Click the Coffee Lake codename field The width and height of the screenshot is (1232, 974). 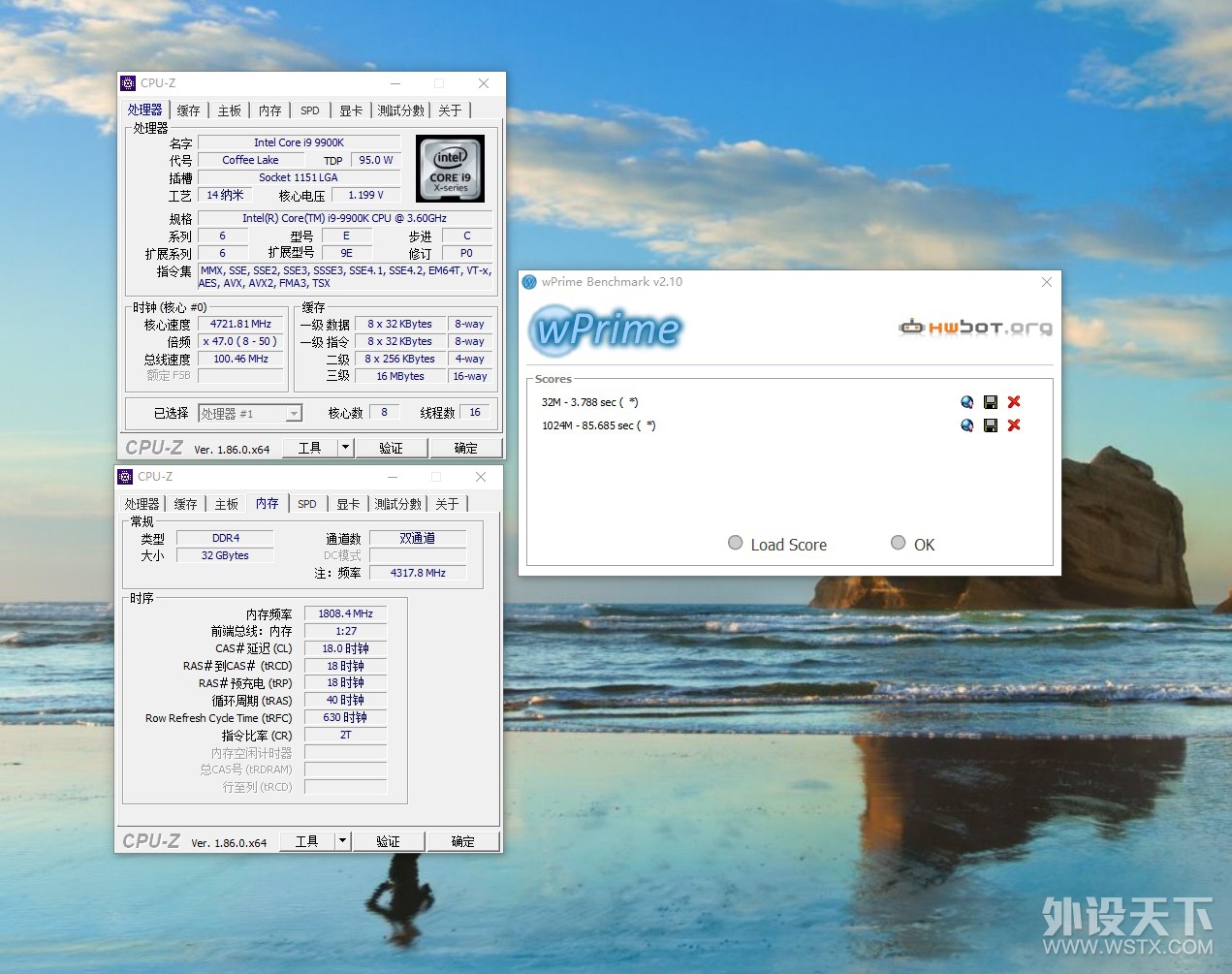[x=250, y=160]
